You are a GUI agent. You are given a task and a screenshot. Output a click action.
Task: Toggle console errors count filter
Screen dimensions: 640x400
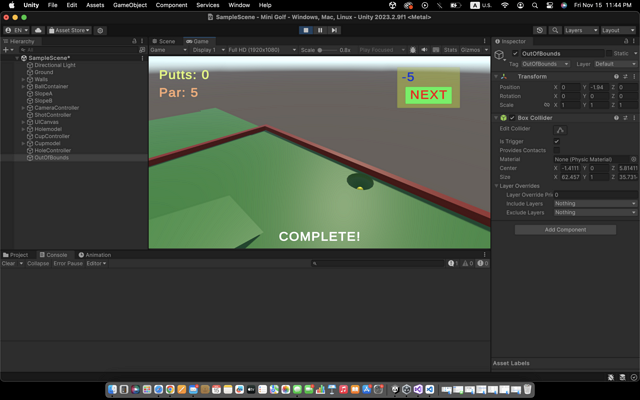[x=483, y=263]
